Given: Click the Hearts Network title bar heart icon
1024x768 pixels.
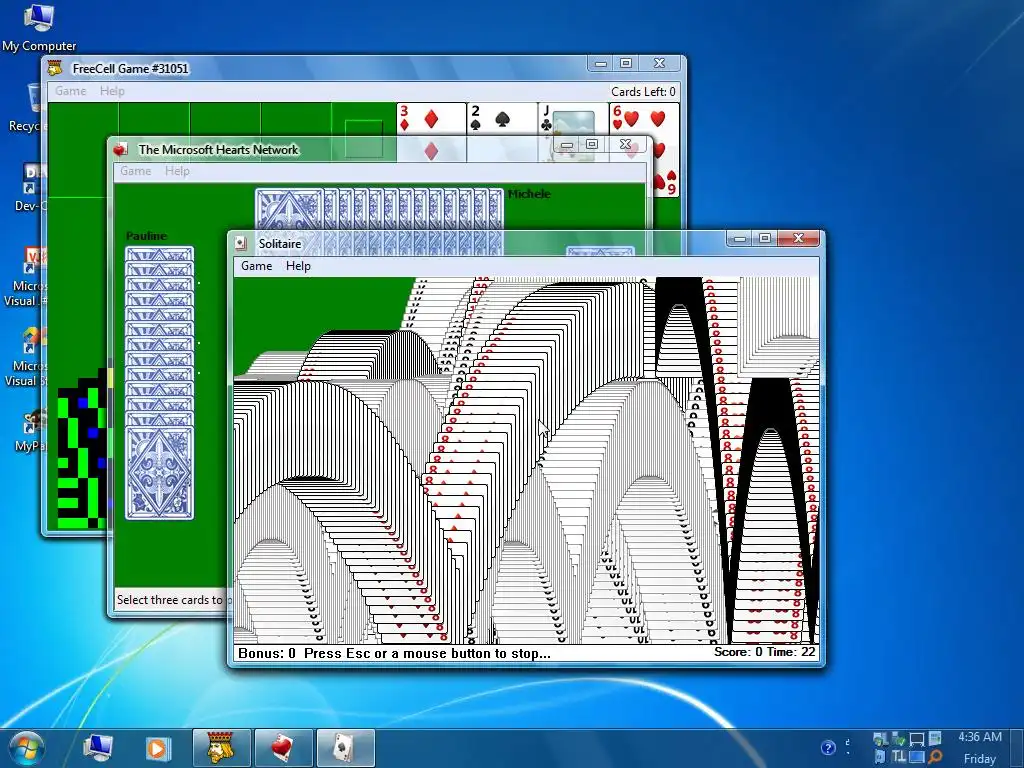Looking at the screenshot, I should pos(120,150).
